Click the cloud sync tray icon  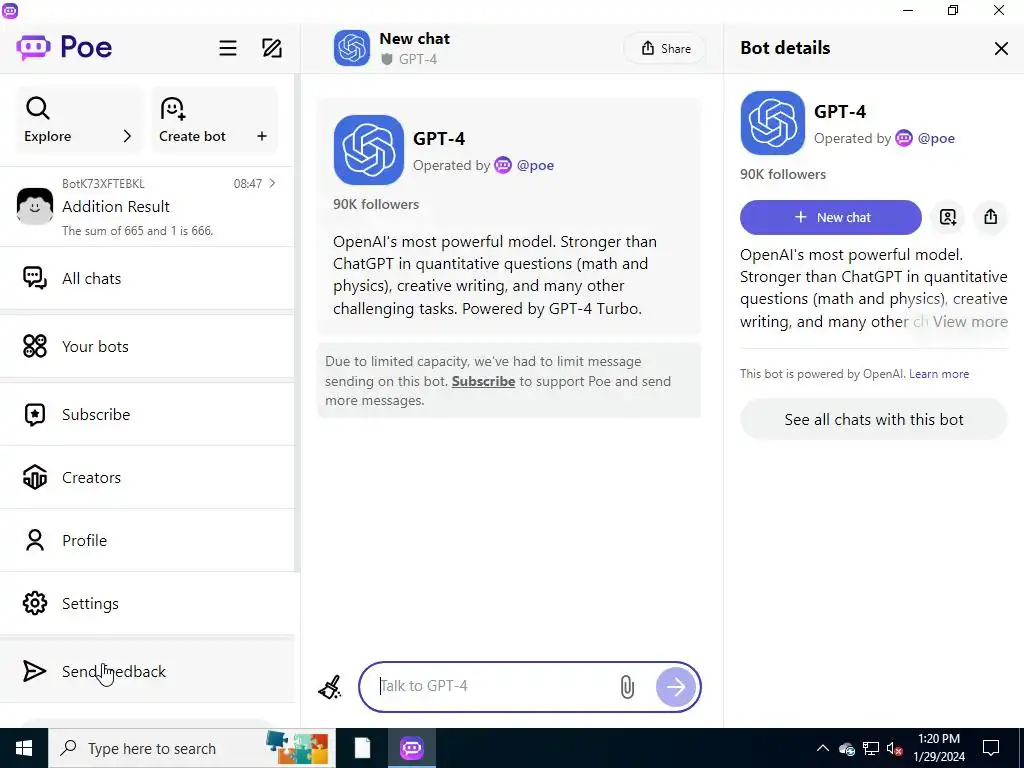[x=847, y=748]
